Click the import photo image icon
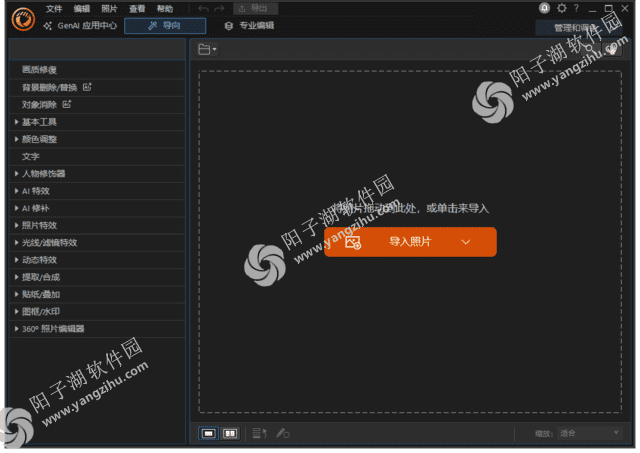 tap(353, 242)
